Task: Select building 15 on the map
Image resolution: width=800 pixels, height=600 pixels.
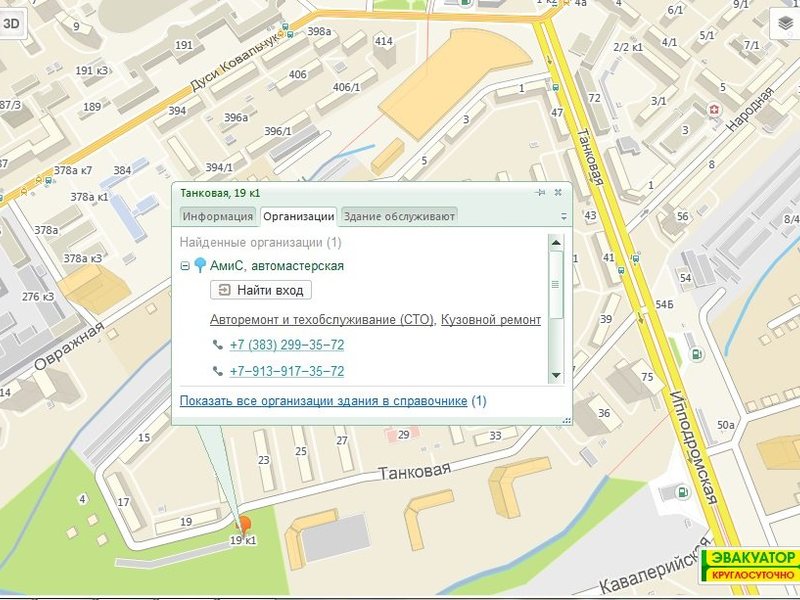Action: click(x=144, y=438)
